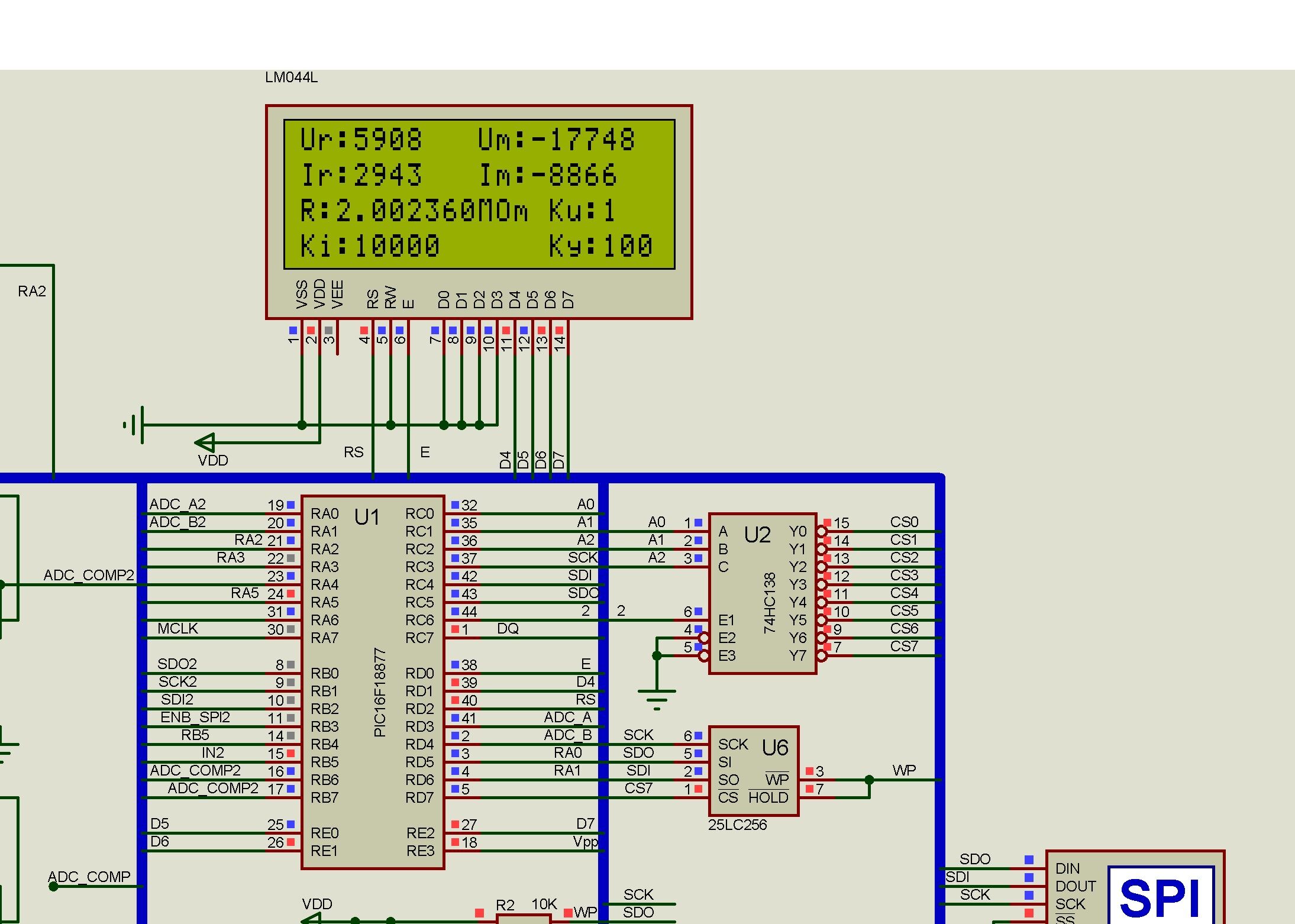Click the RE3 pin name on U1
1295x924 pixels.
pyautogui.click(x=420, y=851)
